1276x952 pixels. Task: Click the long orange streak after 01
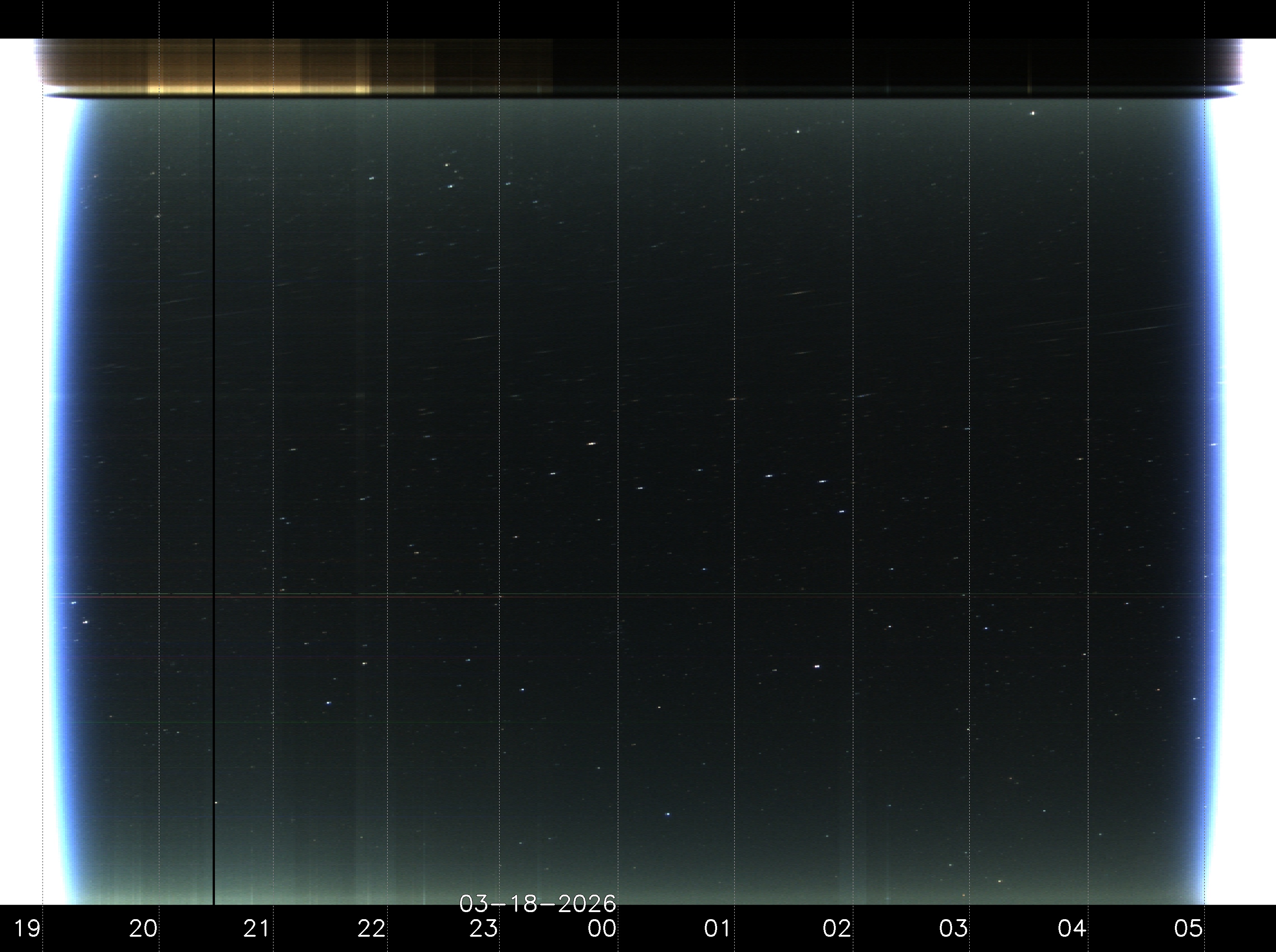point(798,293)
